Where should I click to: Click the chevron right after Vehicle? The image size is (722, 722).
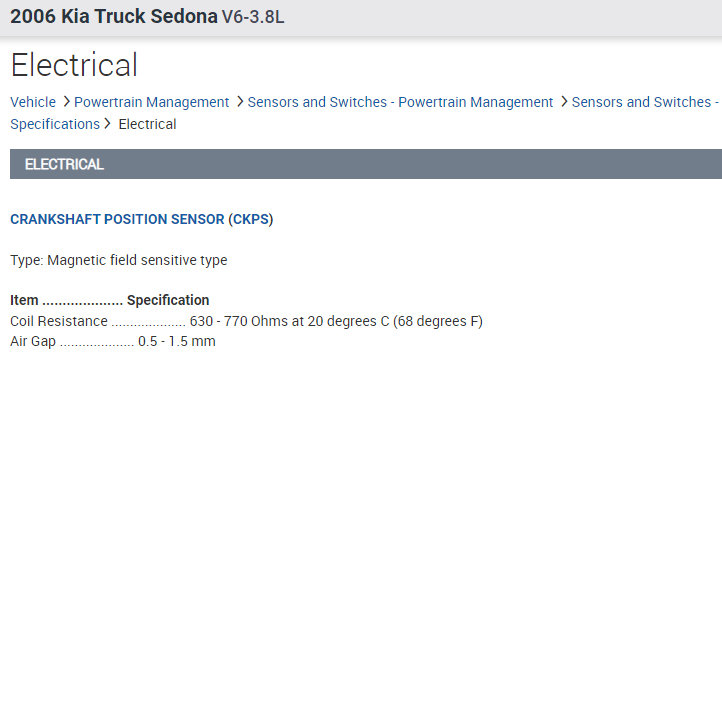(x=66, y=102)
